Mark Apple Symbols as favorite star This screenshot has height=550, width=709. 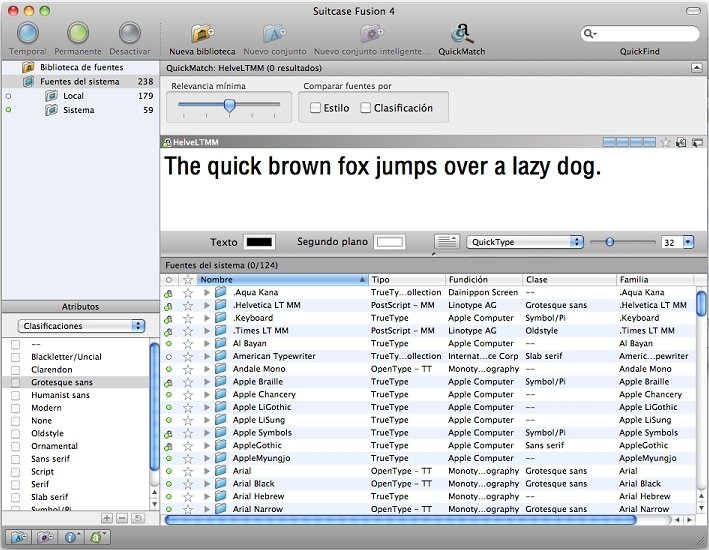point(188,433)
